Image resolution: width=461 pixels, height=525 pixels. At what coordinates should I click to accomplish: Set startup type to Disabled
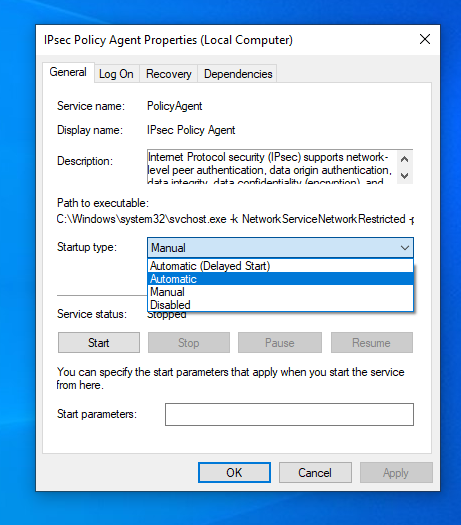click(x=280, y=305)
